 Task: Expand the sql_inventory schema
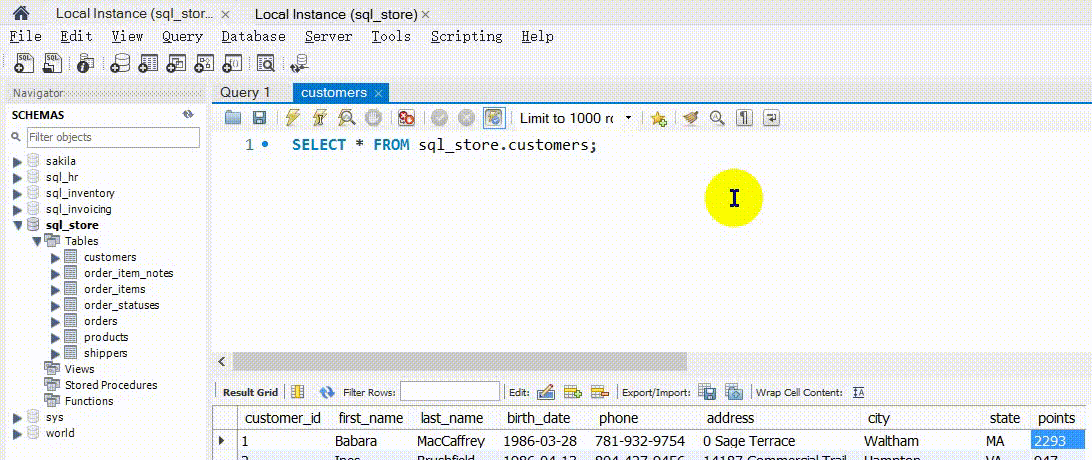pos(18,193)
